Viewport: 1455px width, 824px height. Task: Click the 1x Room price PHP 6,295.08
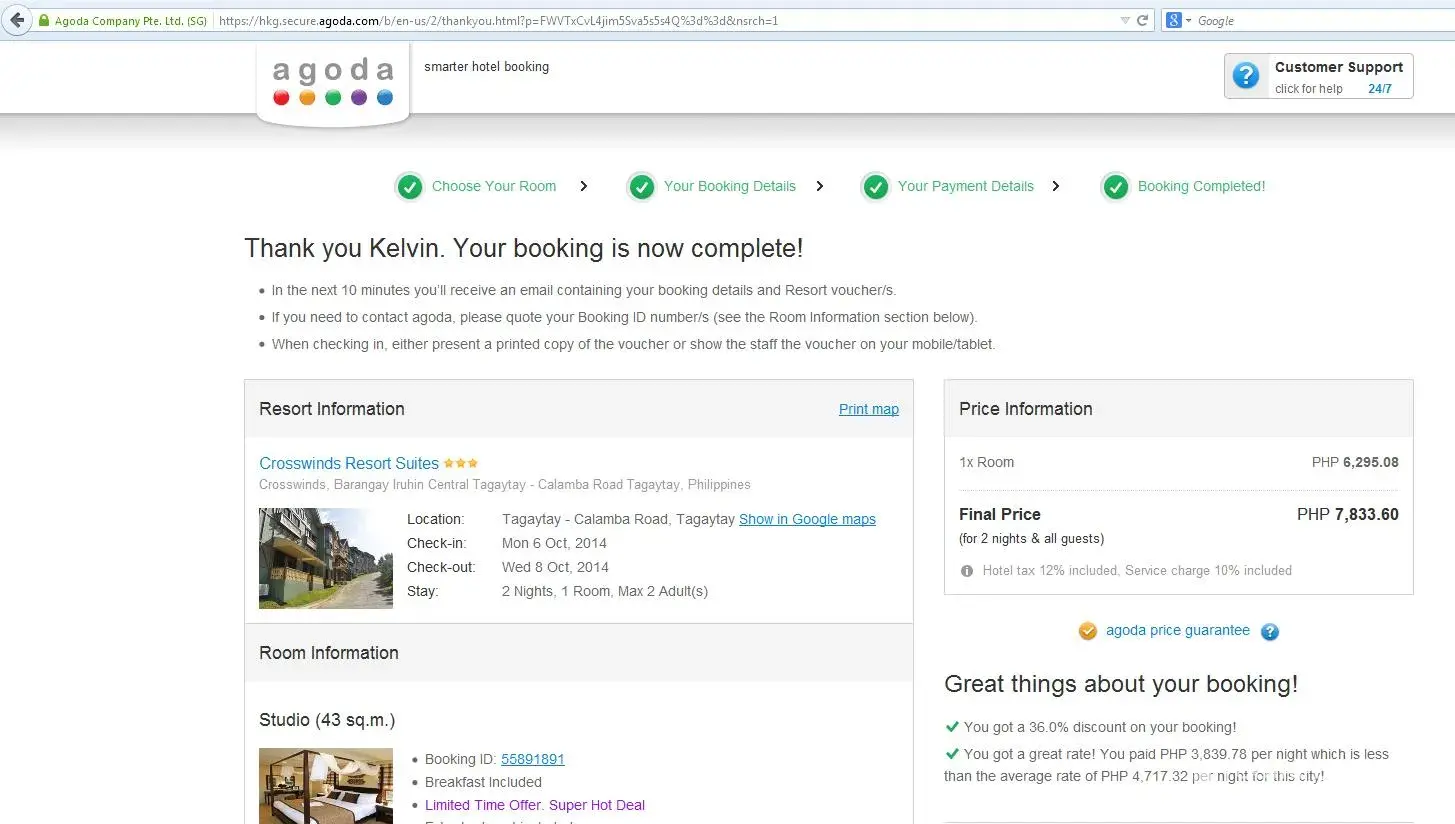pos(1355,462)
